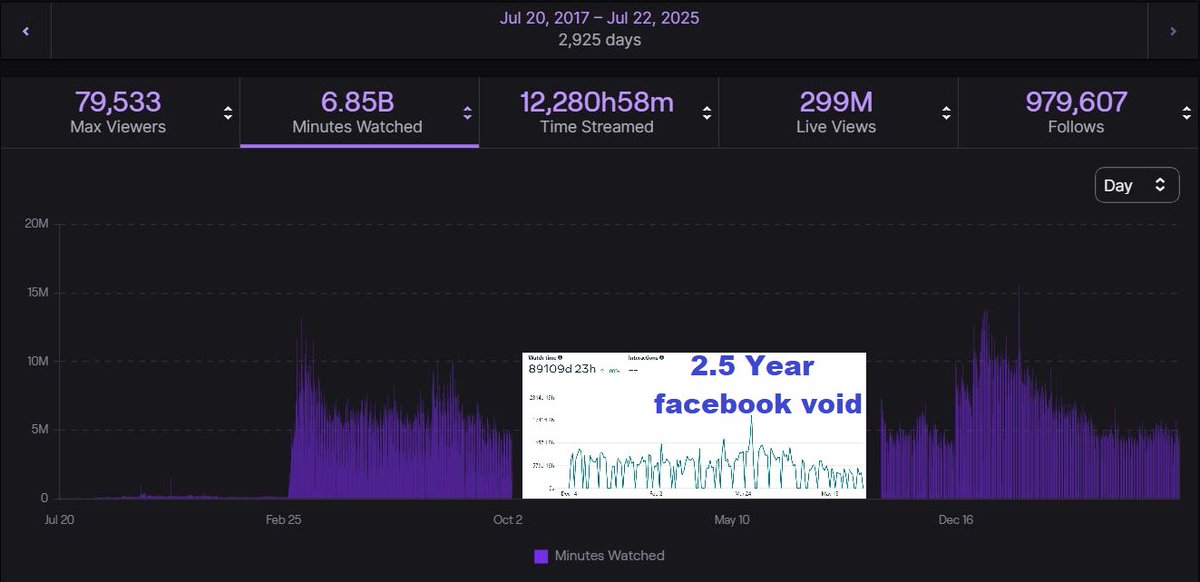Click the chevrons inside the Day selector
The image size is (1200, 582).
pos(1160,185)
